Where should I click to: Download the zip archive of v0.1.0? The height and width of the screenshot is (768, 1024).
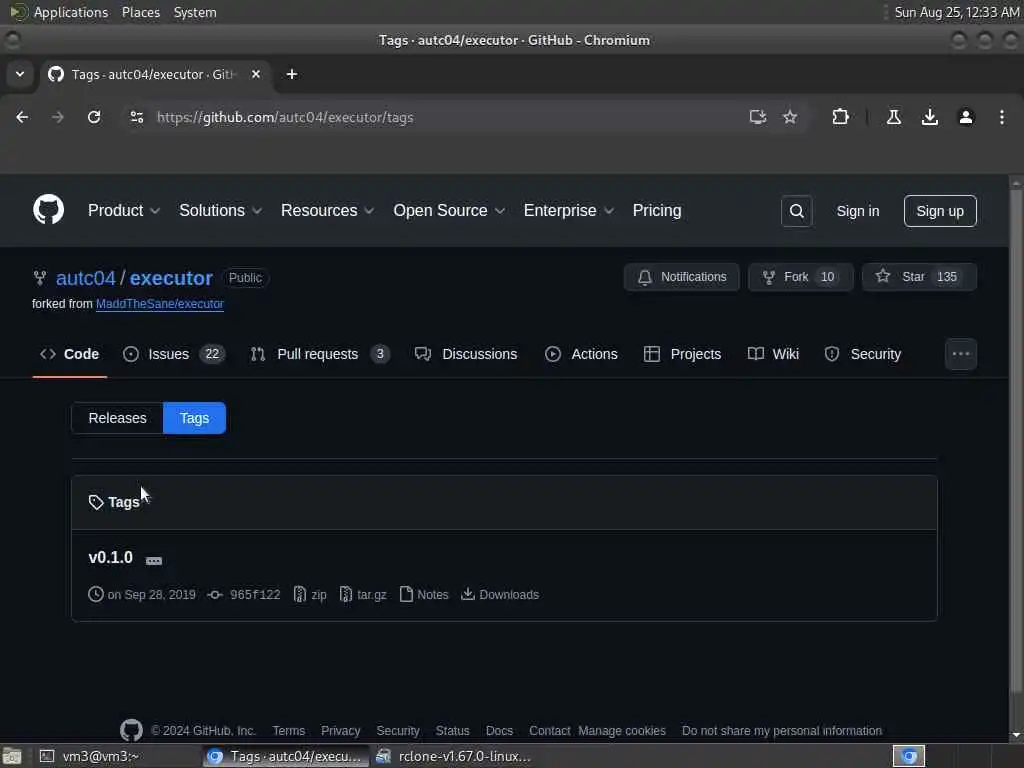[310, 595]
